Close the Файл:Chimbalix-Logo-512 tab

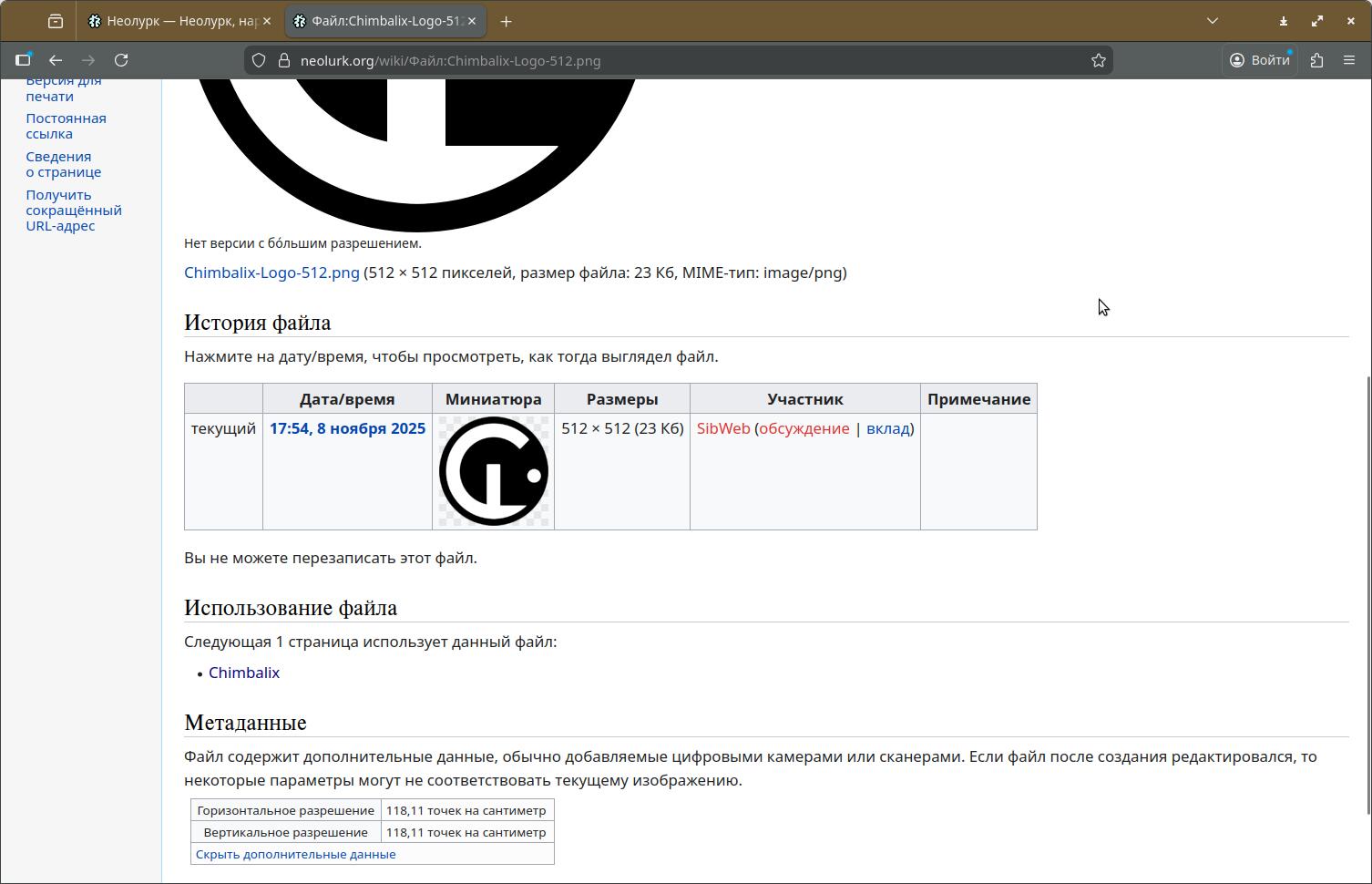point(474,21)
